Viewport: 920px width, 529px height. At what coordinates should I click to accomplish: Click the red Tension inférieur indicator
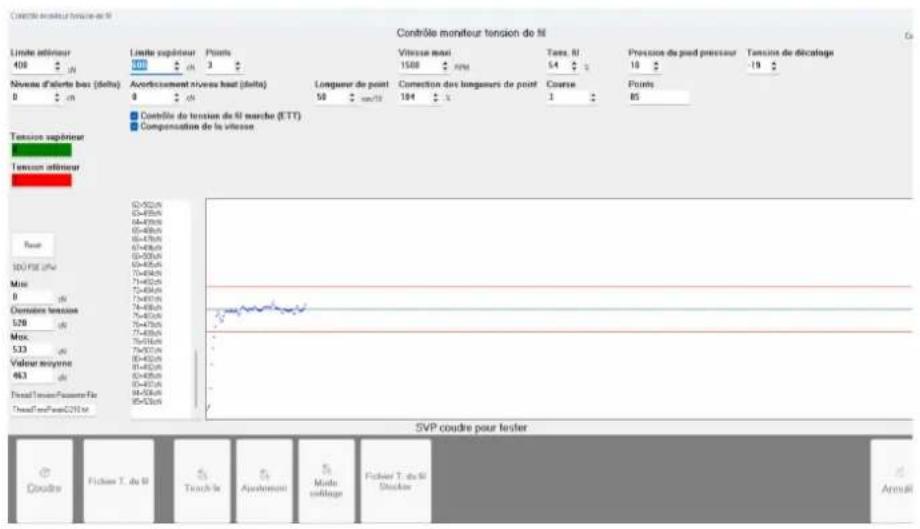click(x=42, y=180)
